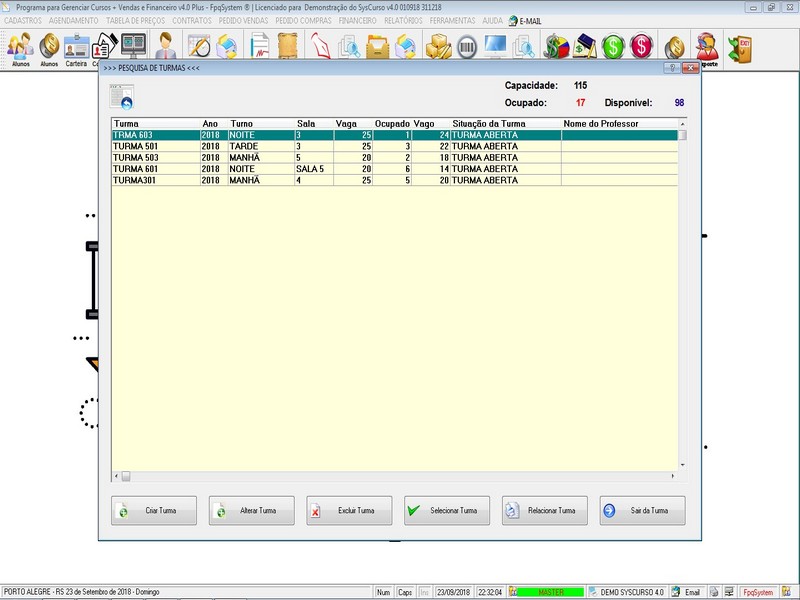This screenshot has height=600, width=800.
Task: Click the SALA 5 cell
Action: point(314,169)
